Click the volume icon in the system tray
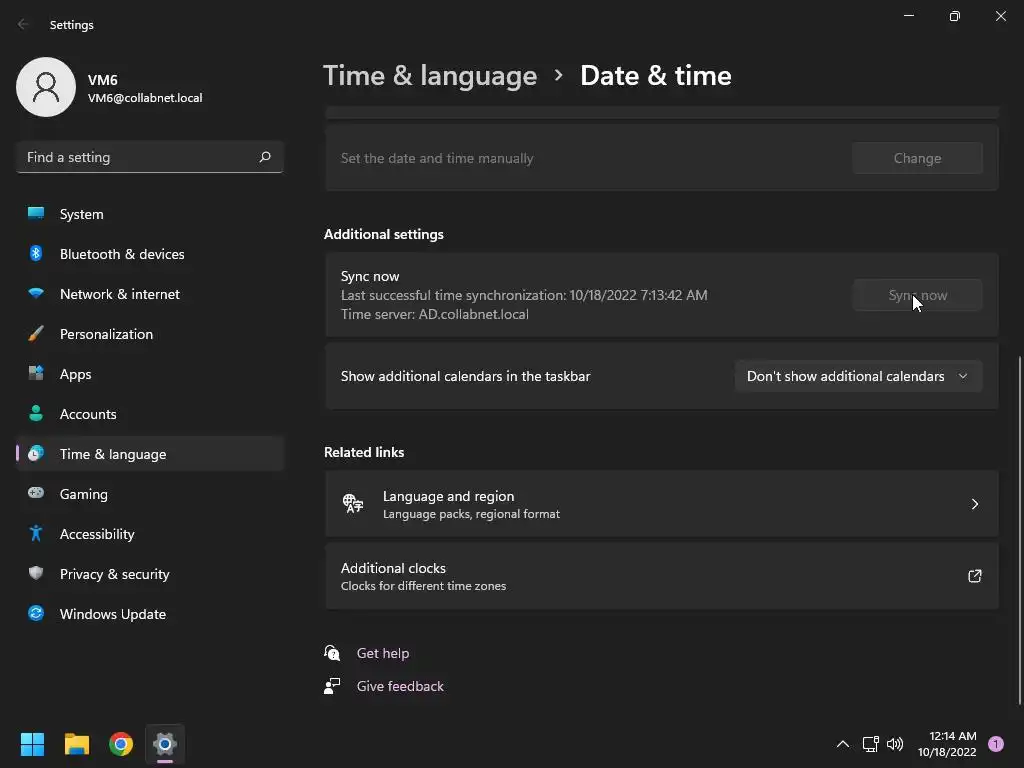1024x768 pixels. click(x=895, y=744)
